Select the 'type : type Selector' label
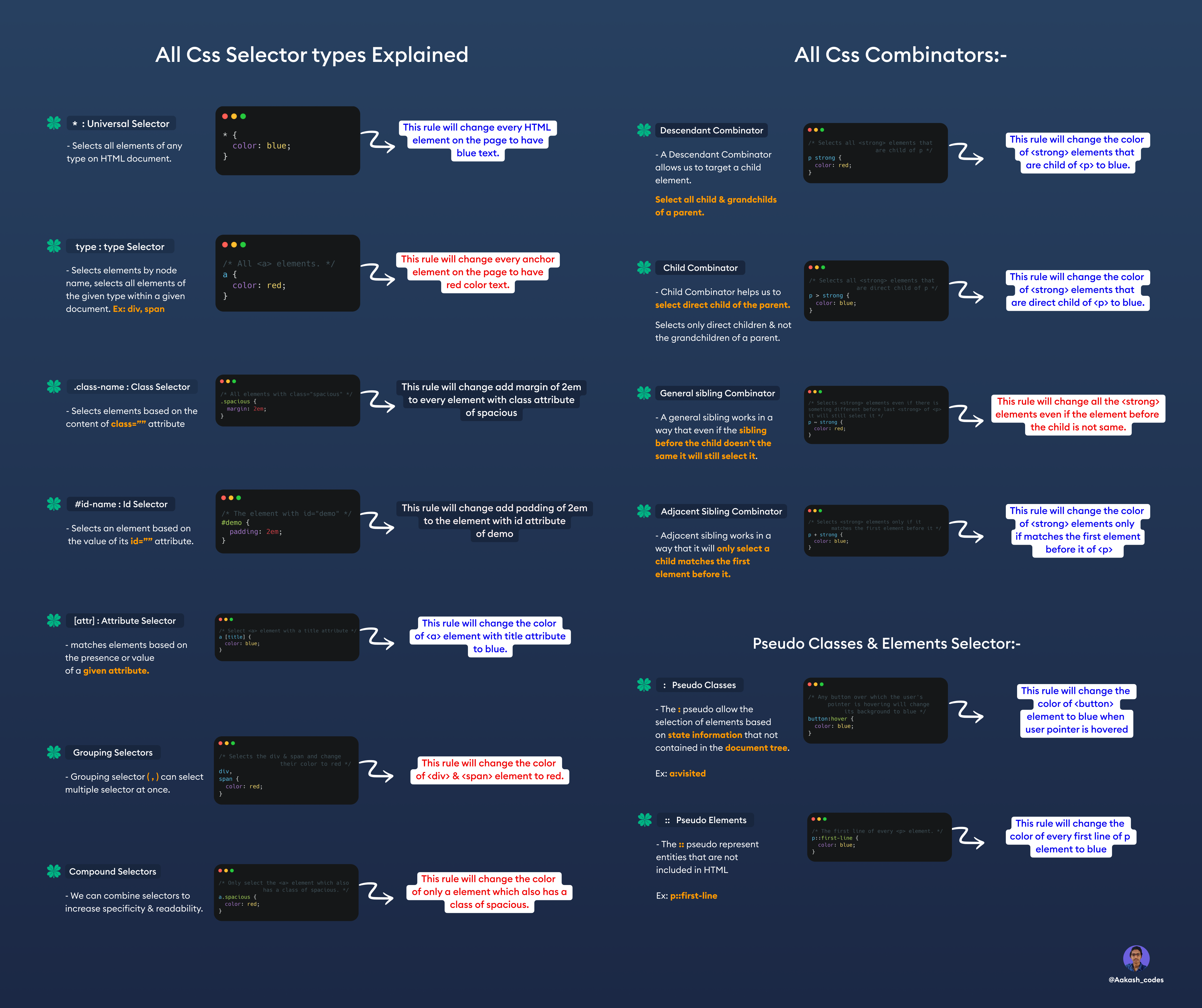1202x1008 pixels. click(120, 247)
